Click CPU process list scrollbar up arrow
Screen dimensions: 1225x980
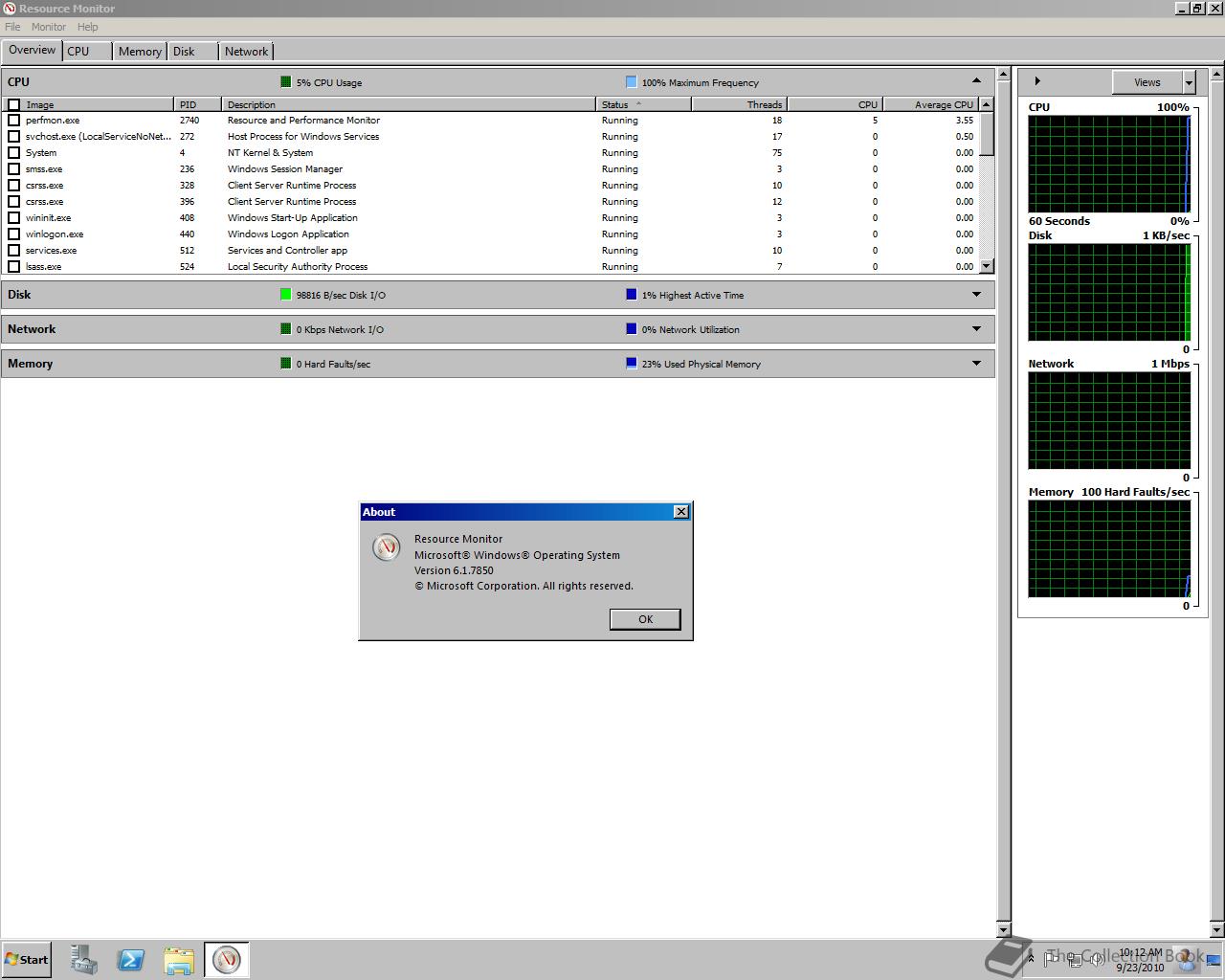click(x=987, y=104)
